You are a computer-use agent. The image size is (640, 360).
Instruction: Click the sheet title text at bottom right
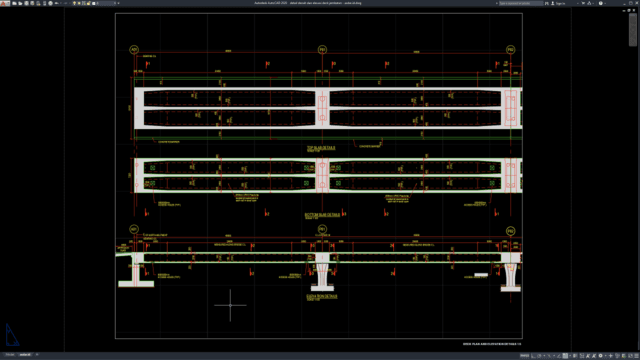[492, 344]
